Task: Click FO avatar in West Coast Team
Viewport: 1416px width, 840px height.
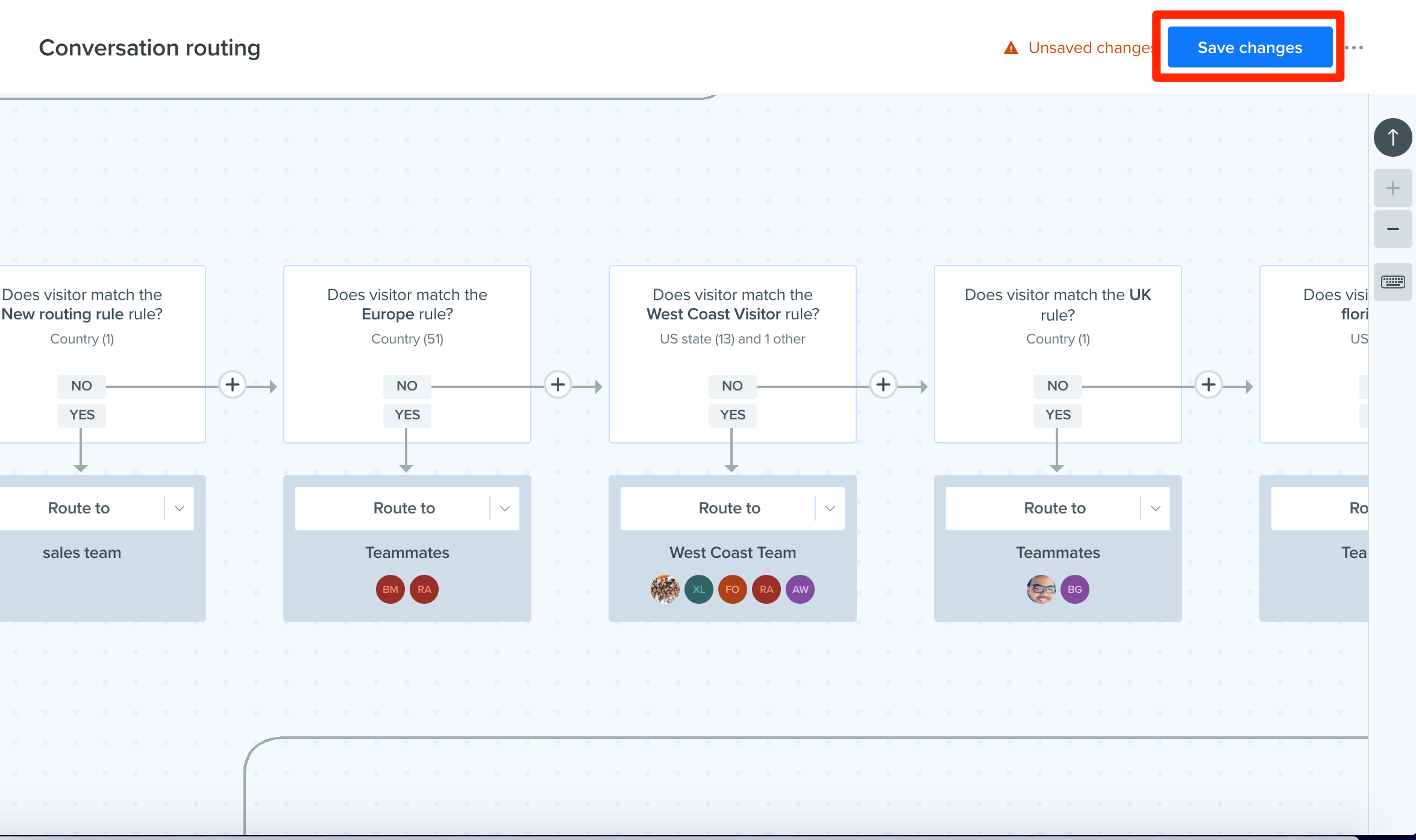Action: coord(733,589)
